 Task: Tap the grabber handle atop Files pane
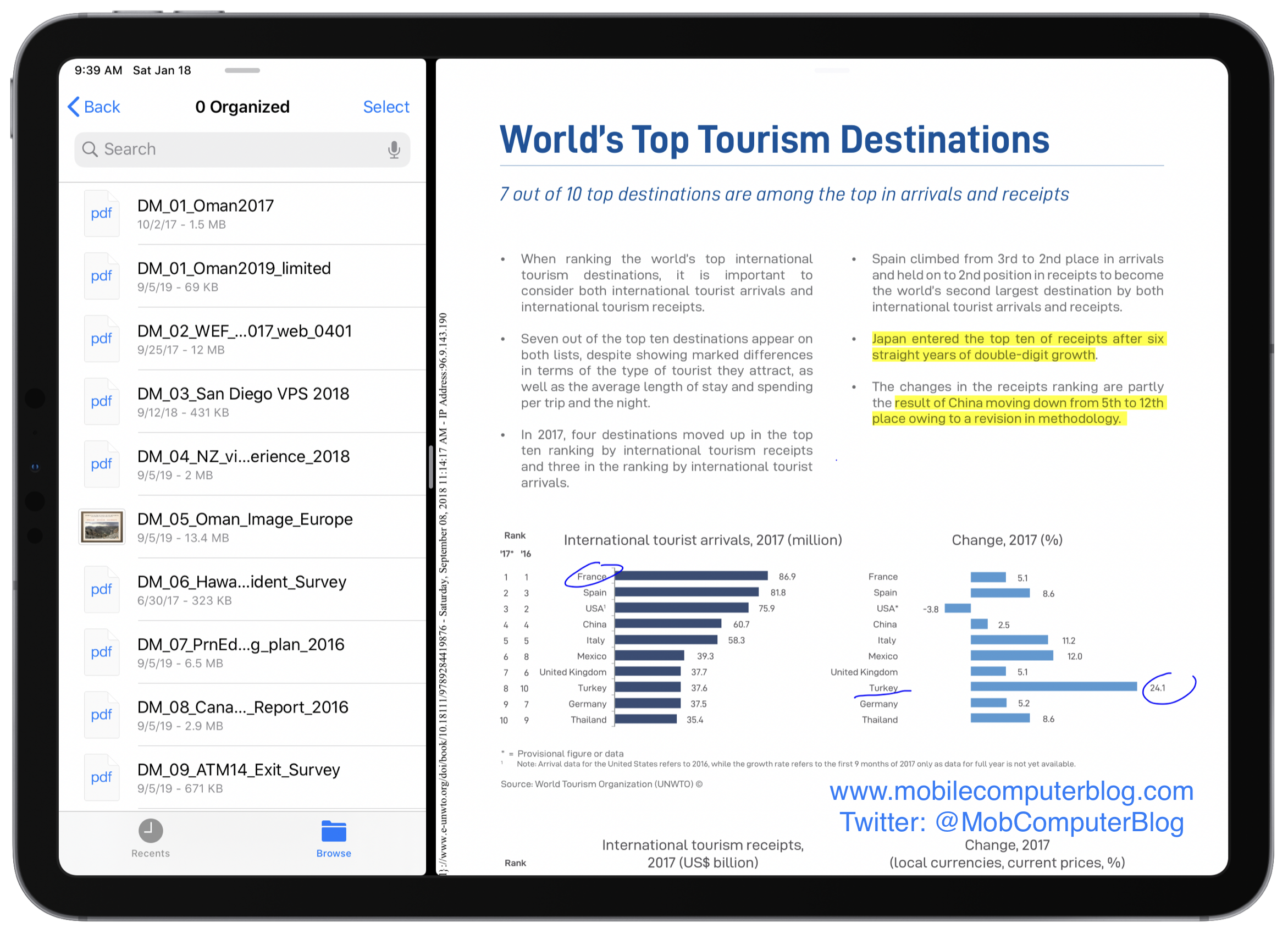242,70
